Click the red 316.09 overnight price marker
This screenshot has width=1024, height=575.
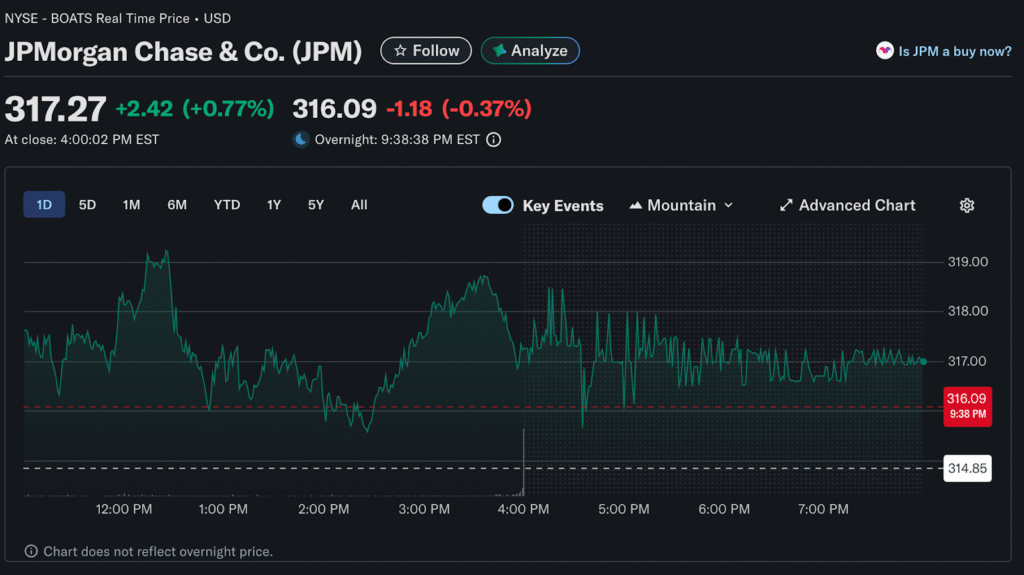tap(967, 405)
